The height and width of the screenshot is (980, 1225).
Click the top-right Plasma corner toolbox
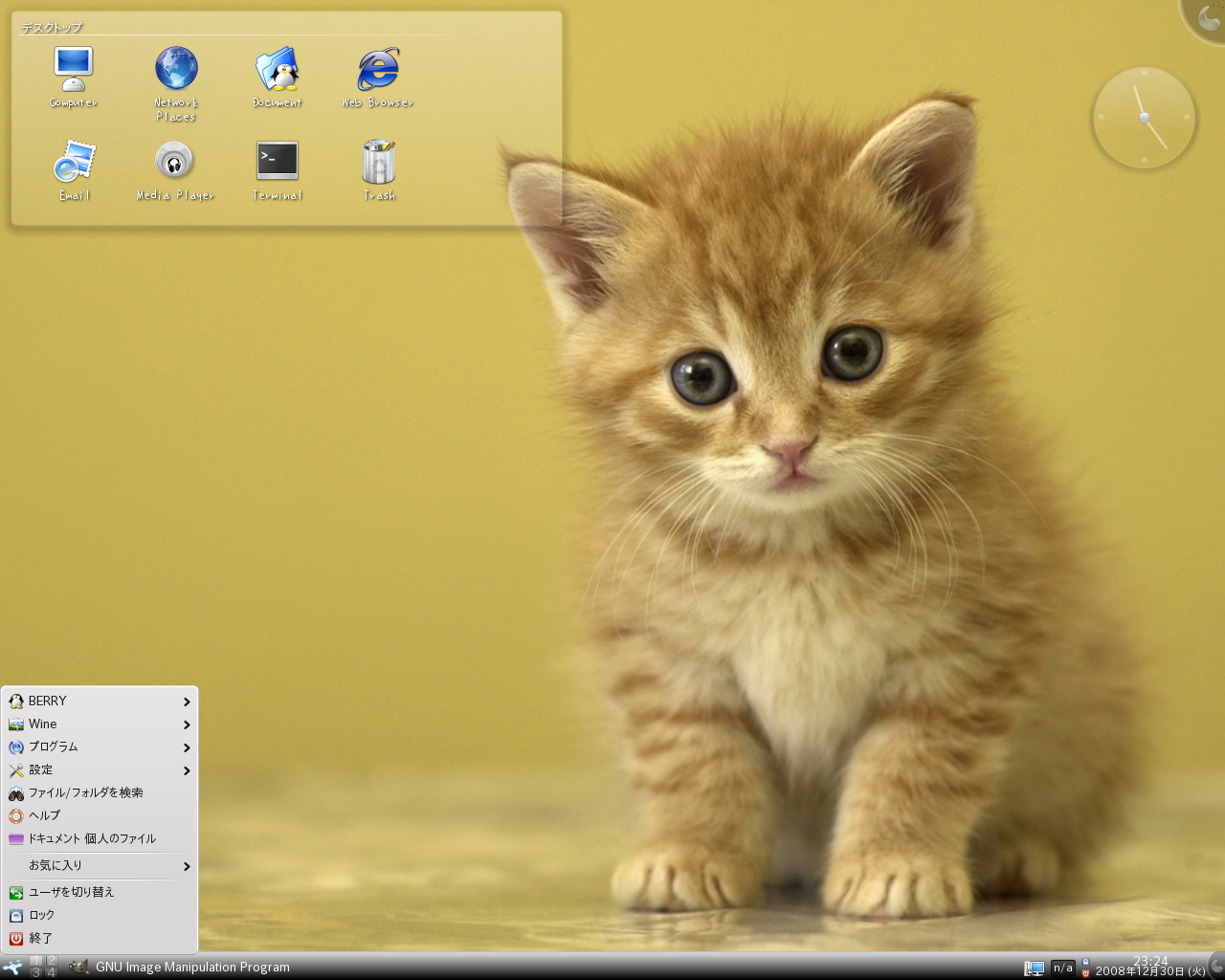(x=1208, y=17)
